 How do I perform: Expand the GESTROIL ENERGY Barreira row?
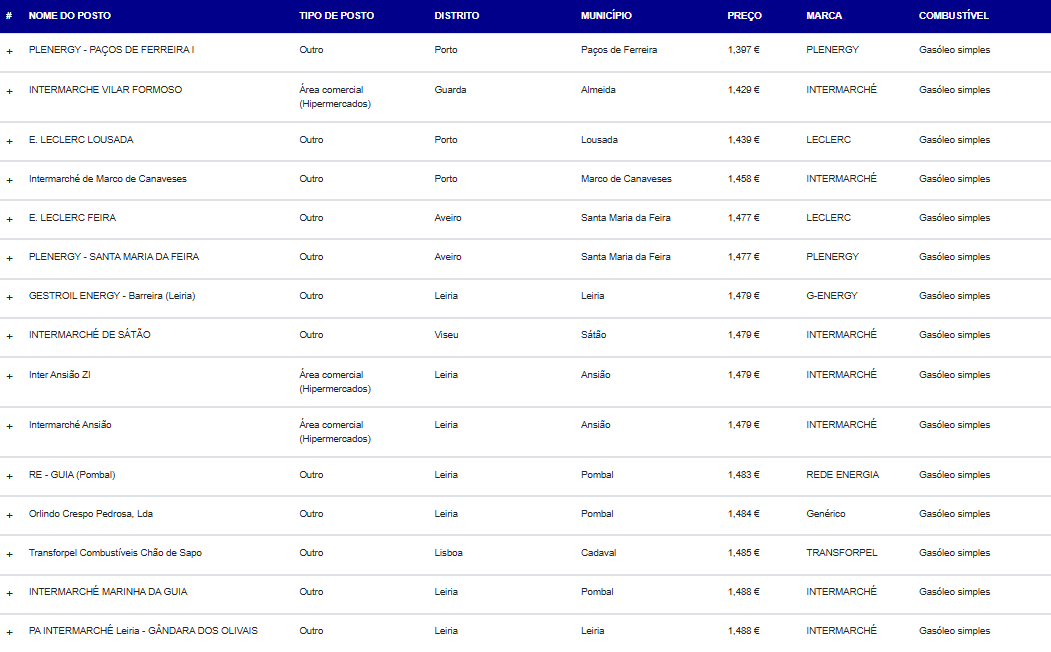[x=10, y=297]
